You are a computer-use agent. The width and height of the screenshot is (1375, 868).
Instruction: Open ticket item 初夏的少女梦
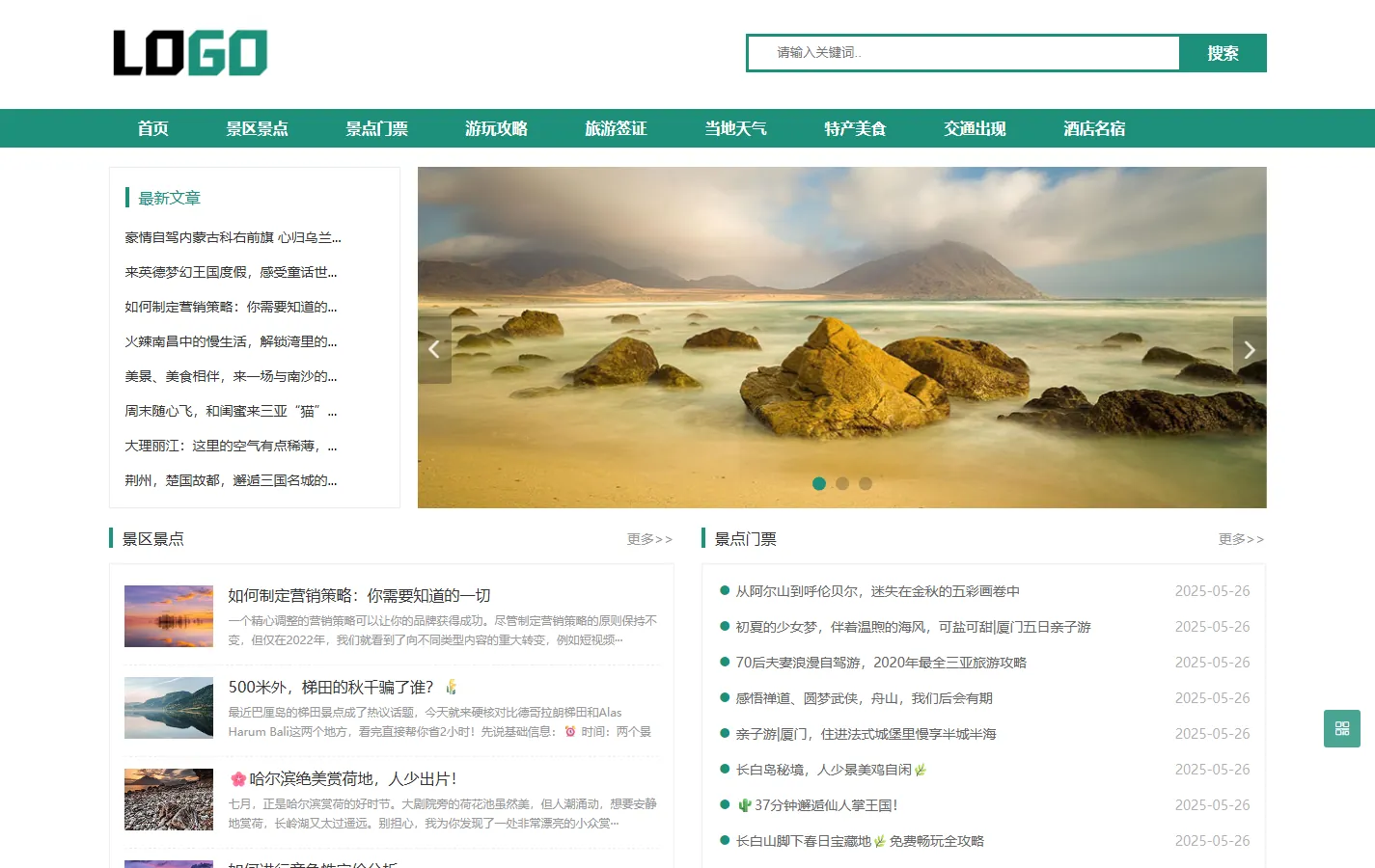(913, 627)
